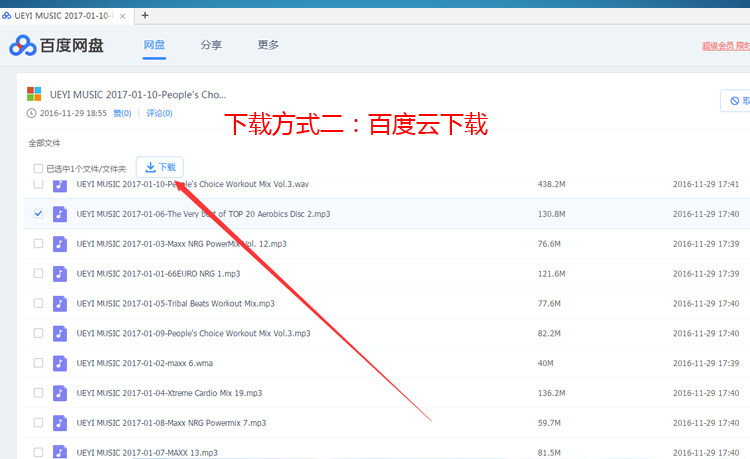This screenshot has width=750, height=459.
Task: Check the box for People's Choice Vol.3.mp3
Action: (x=38, y=333)
